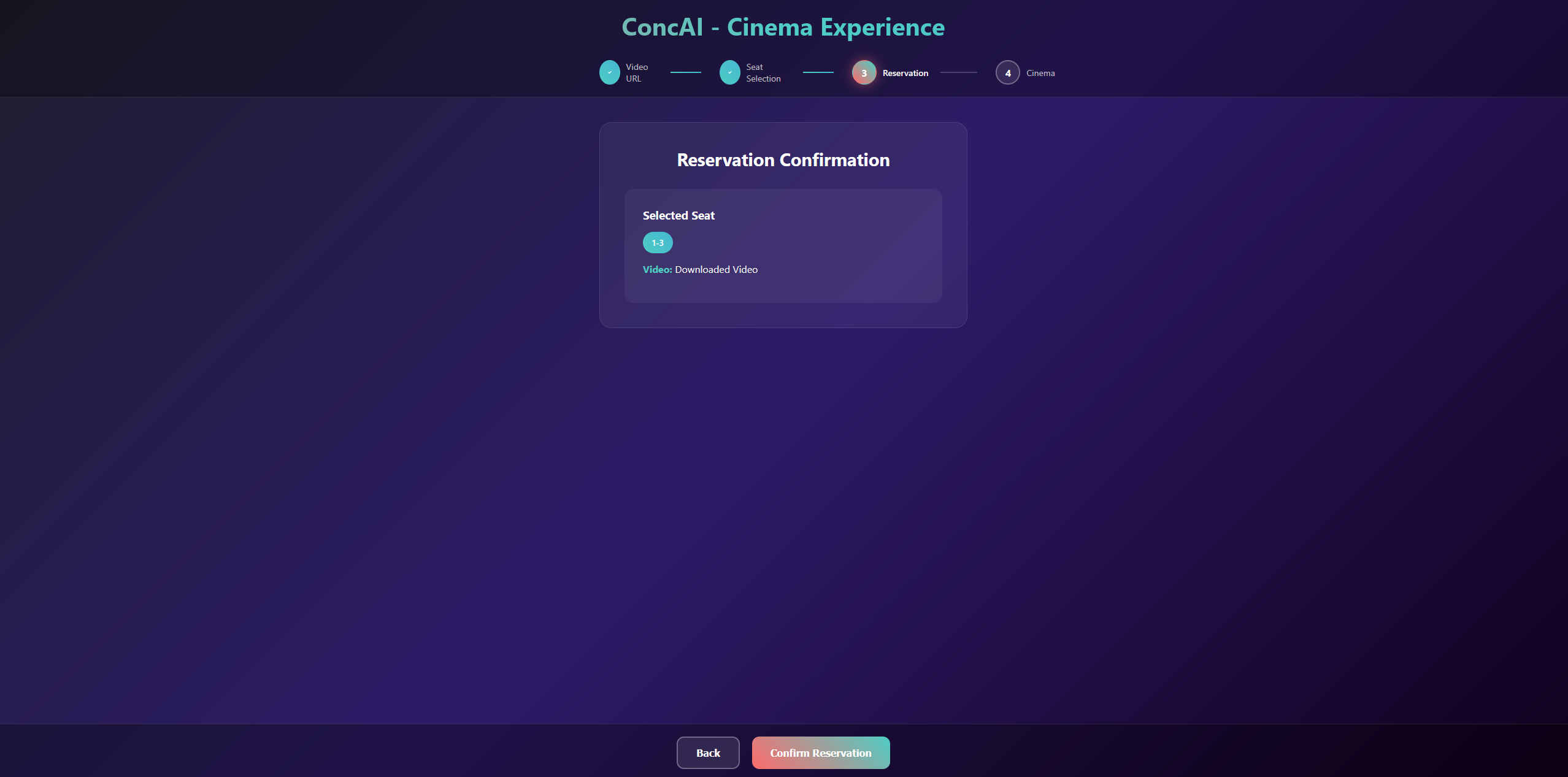Image resolution: width=1568 pixels, height=777 pixels.
Task: Select the 1-3 seat badge
Action: click(x=658, y=243)
